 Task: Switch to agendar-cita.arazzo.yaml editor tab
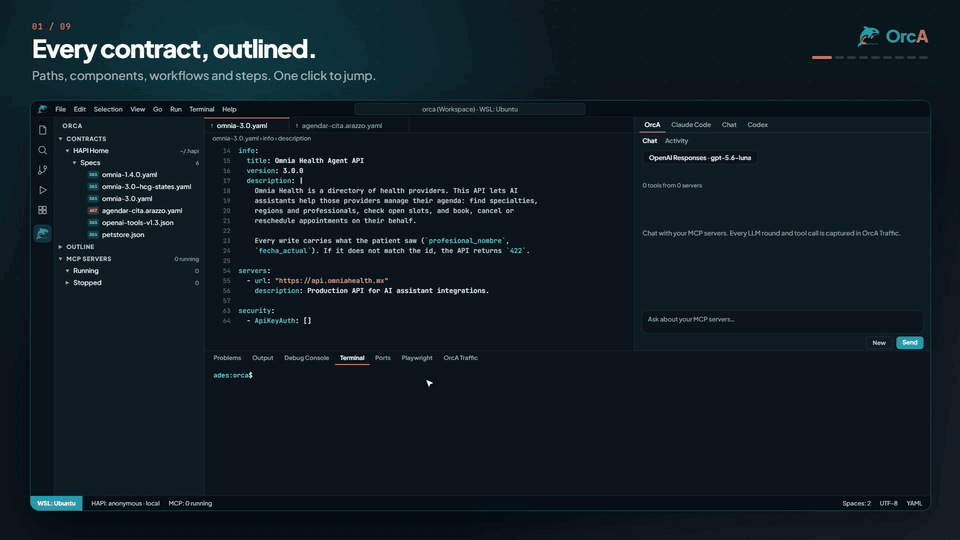349,126
